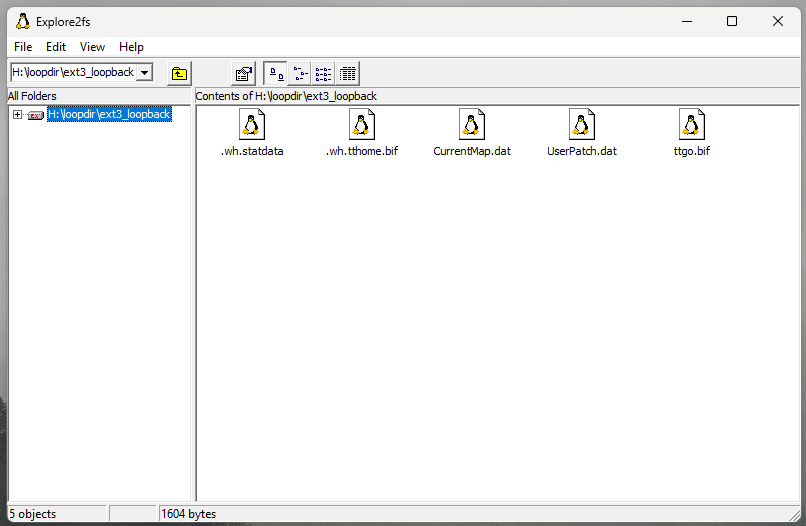Click the CurrentMap.dat file name label
The width and height of the screenshot is (806, 526).
pos(472,151)
